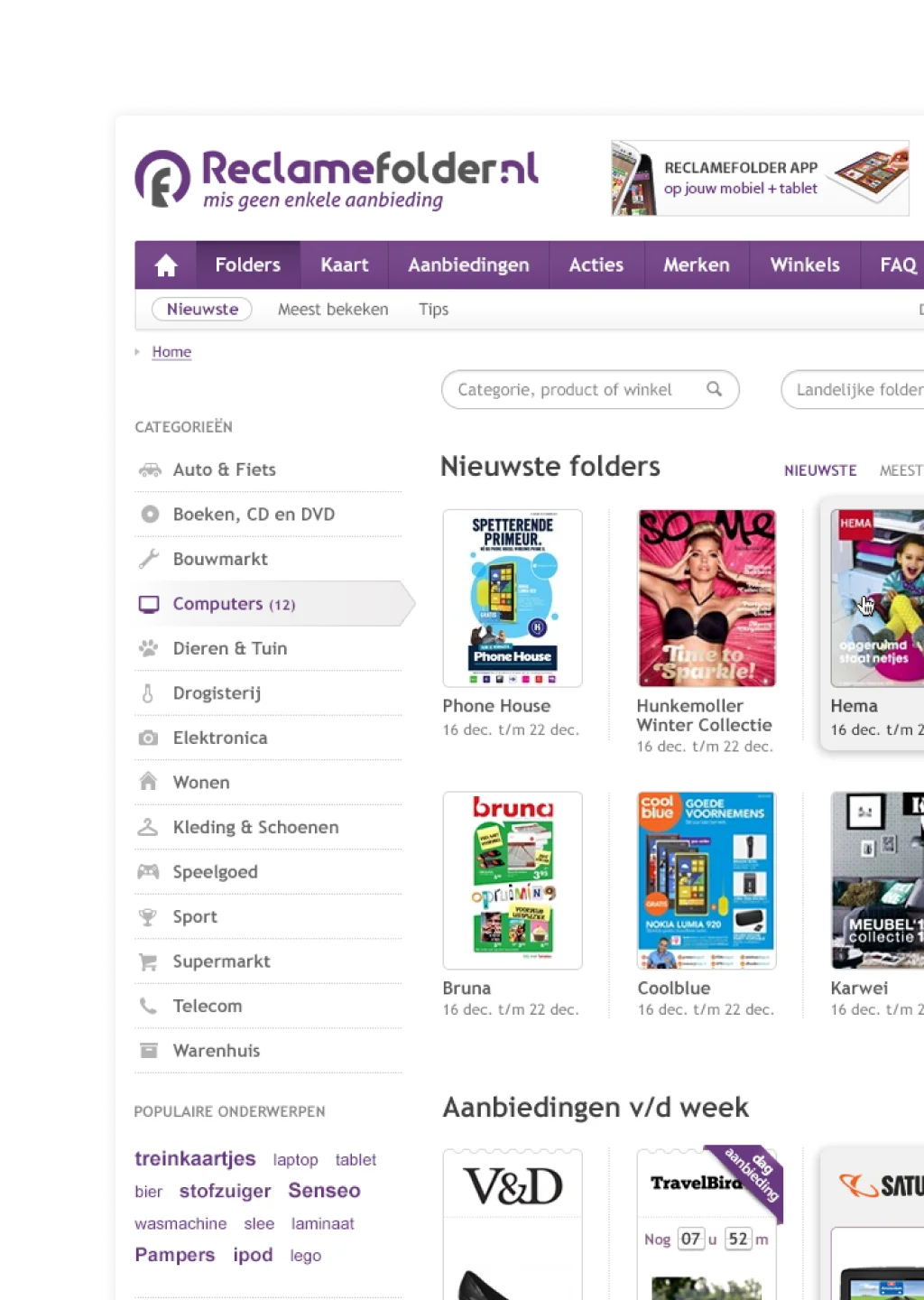Click the phone icon beside Telecom
The width and height of the screenshot is (924, 1300).
(x=148, y=1006)
